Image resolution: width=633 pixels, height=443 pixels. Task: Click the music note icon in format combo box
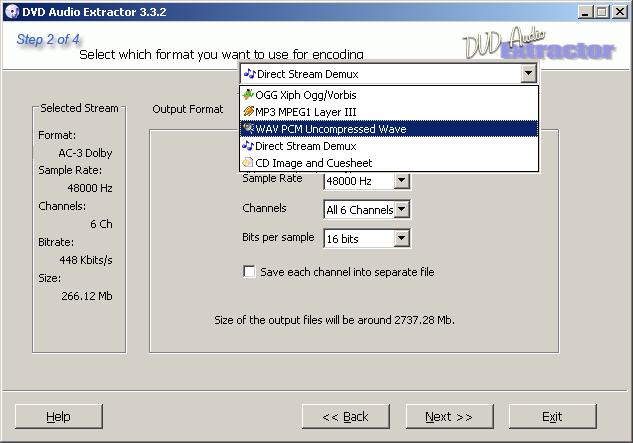[x=250, y=74]
